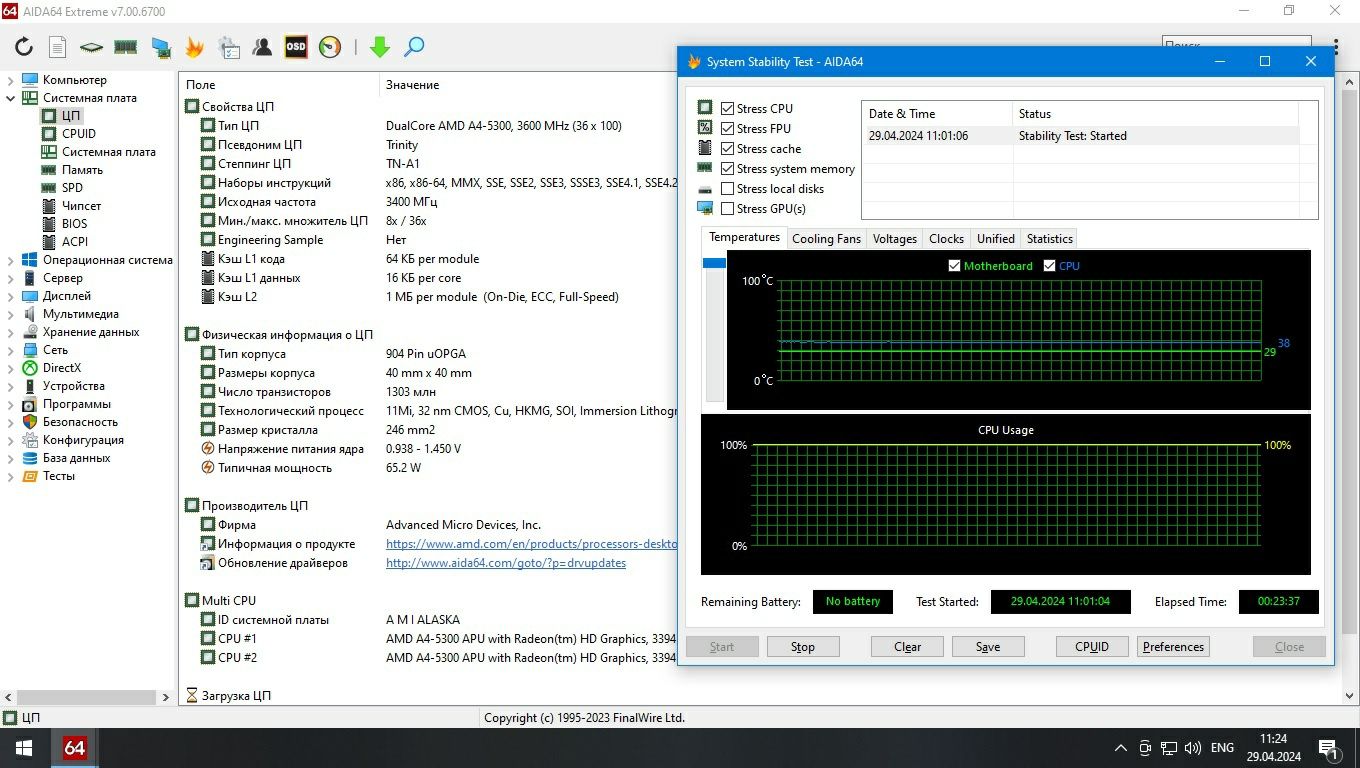Open System Stability Test flame toolbar icon
This screenshot has width=1360, height=768.
(x=194, y=47)
